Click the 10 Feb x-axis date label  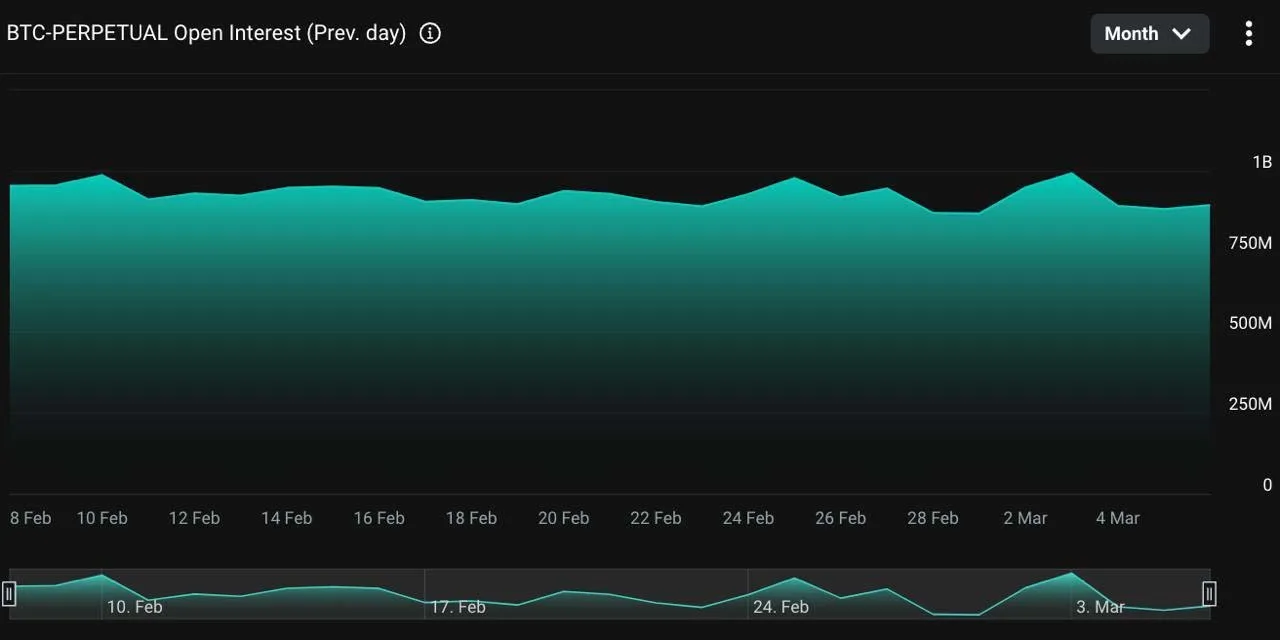point(102,518)
